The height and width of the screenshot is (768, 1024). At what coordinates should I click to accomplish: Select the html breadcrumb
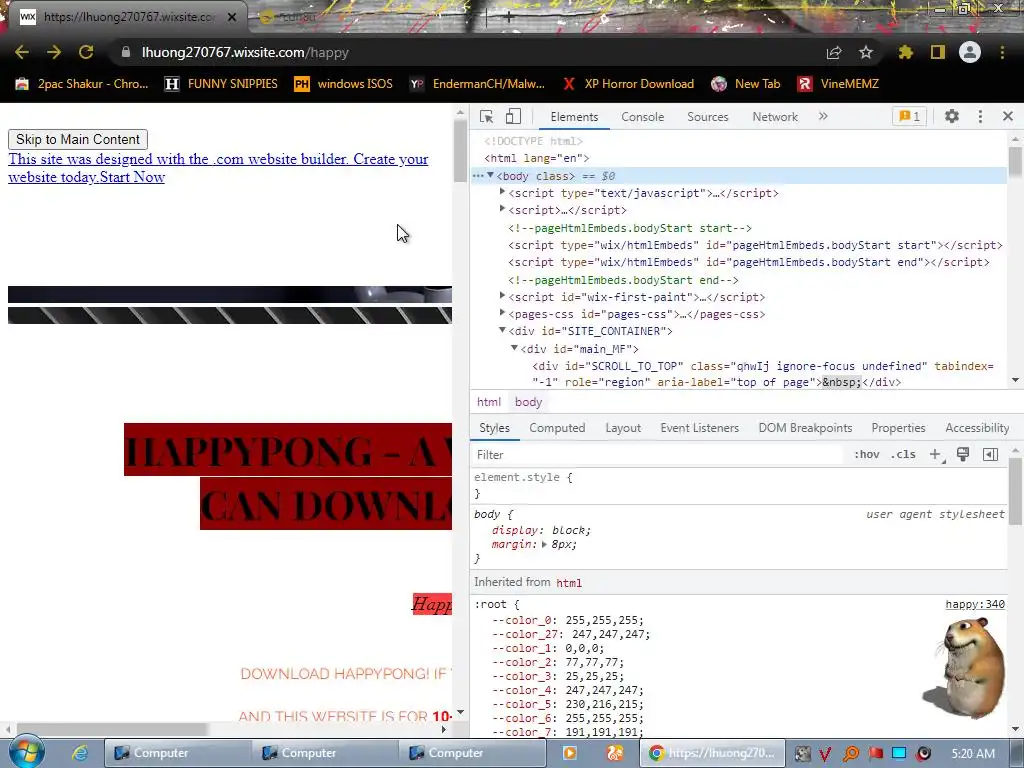[x=488, y=402]
